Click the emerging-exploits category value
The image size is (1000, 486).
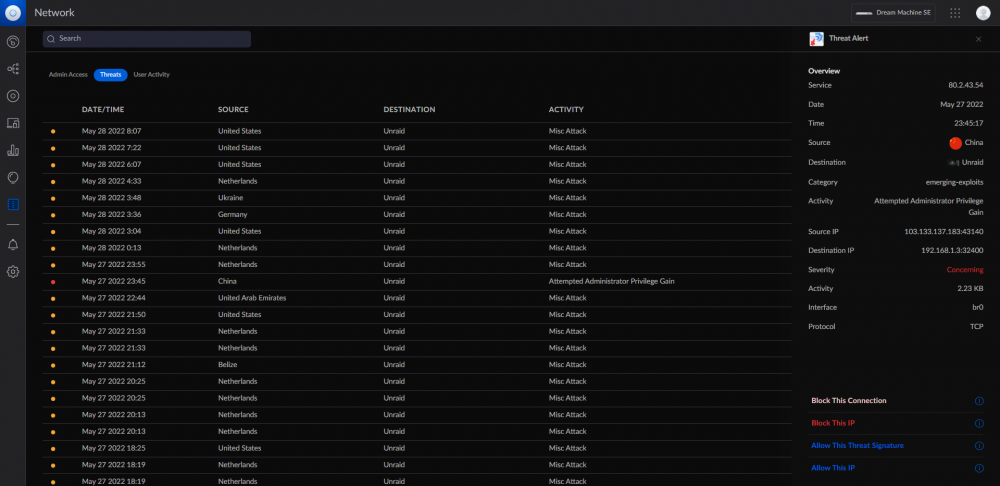pos(954,182)
